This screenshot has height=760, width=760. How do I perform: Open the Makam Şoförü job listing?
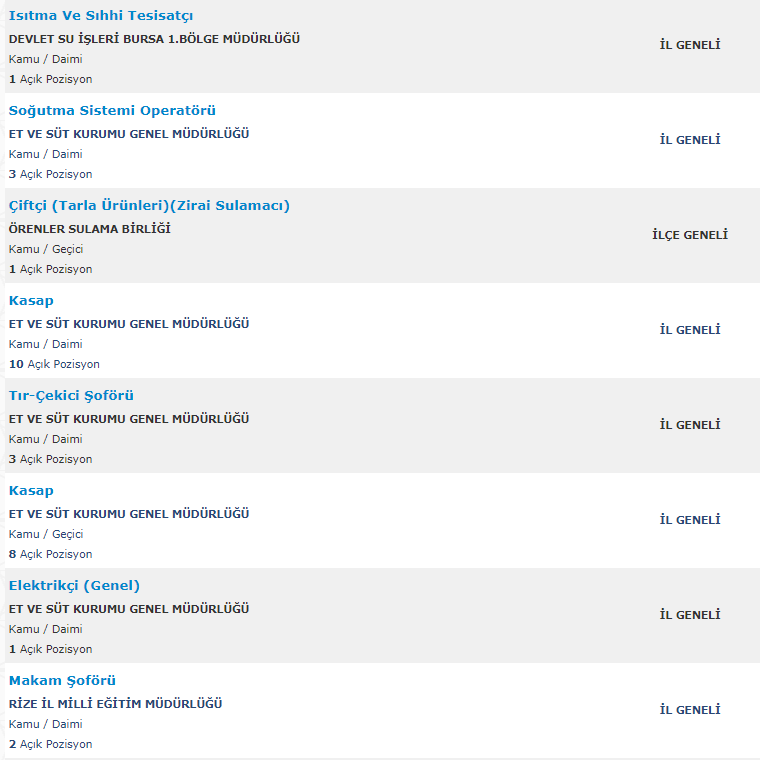tap(62, 681)
